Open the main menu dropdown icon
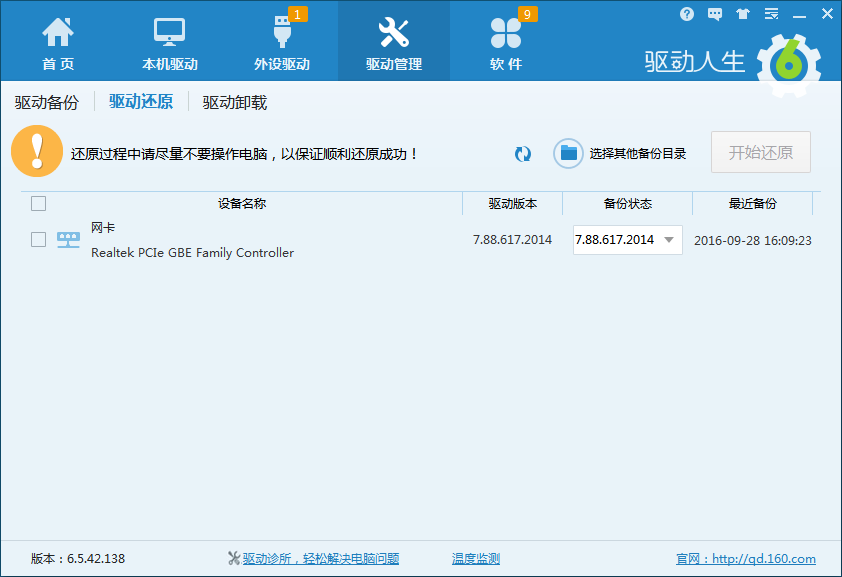Screen dimensions: 842x577 tap(771, 14)
